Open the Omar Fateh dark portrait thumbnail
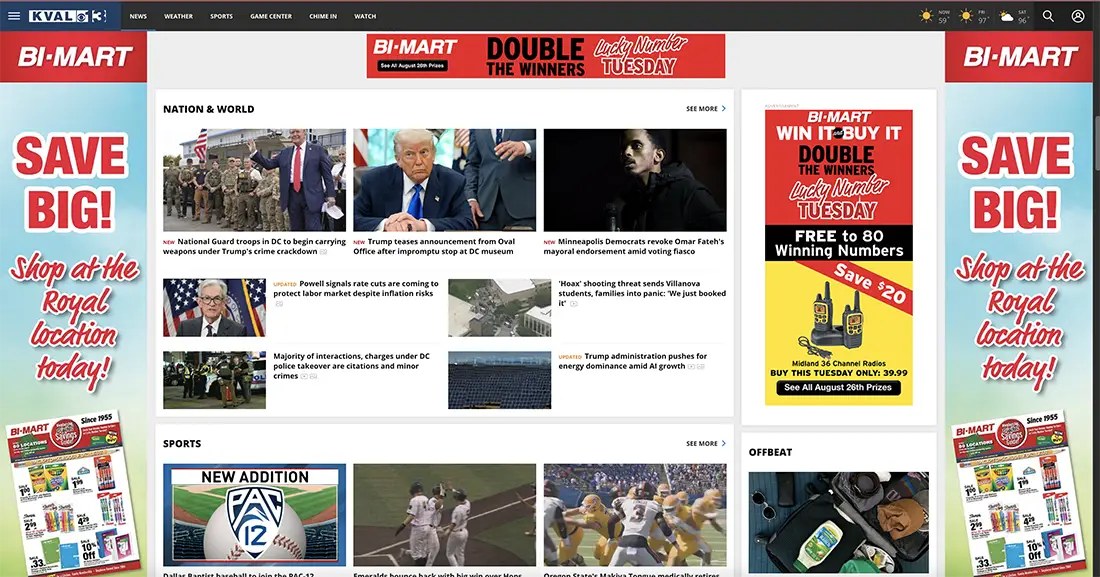Viewport: 1100px width, 577px height. 635,180
